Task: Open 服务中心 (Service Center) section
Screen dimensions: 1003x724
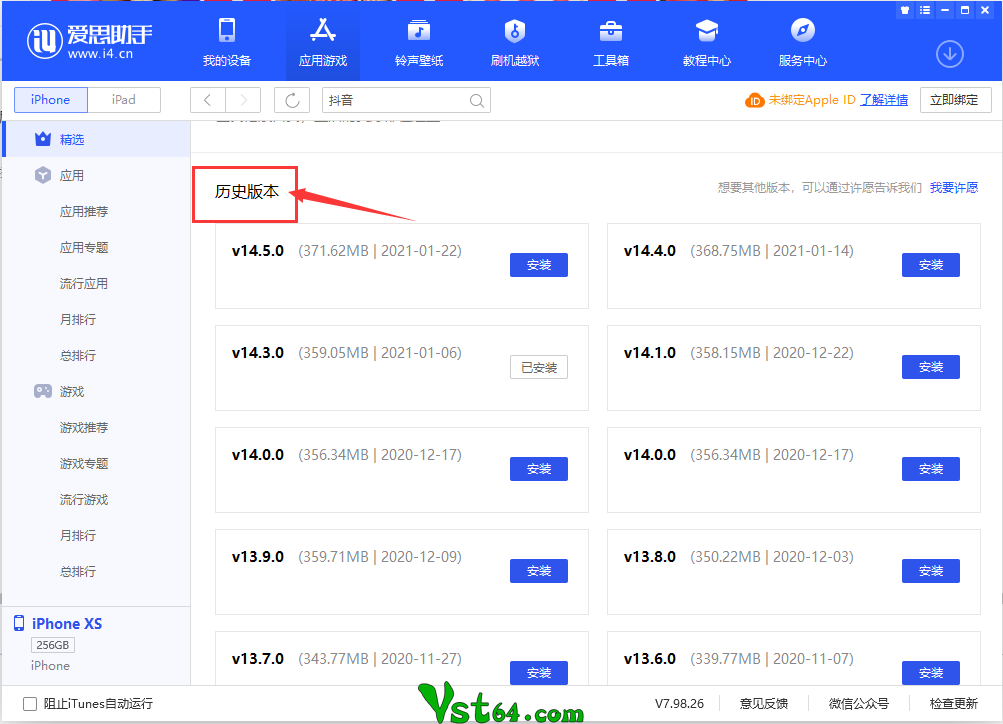Action: point(802,42)
